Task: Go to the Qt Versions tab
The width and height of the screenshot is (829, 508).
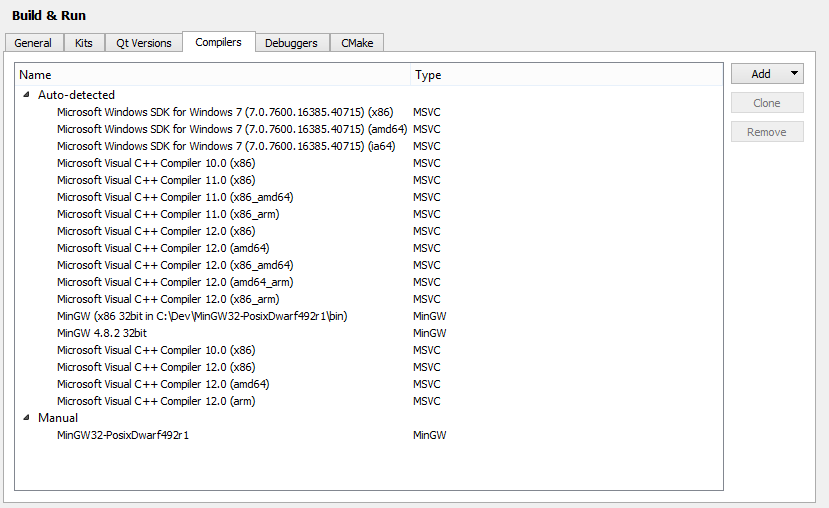Action: click(x=144, y=43)
